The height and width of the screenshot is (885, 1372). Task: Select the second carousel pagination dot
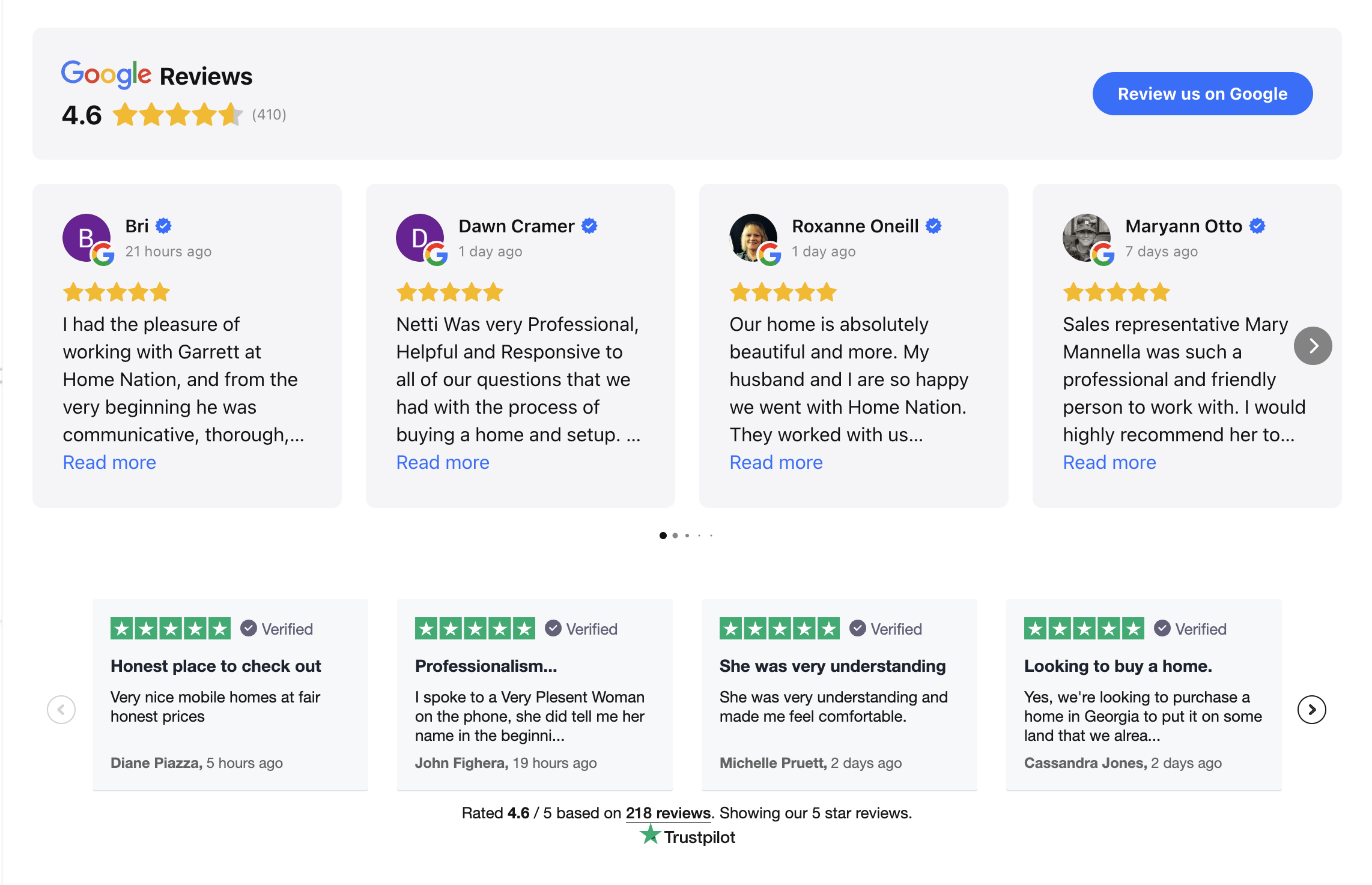tap(675, 536)
